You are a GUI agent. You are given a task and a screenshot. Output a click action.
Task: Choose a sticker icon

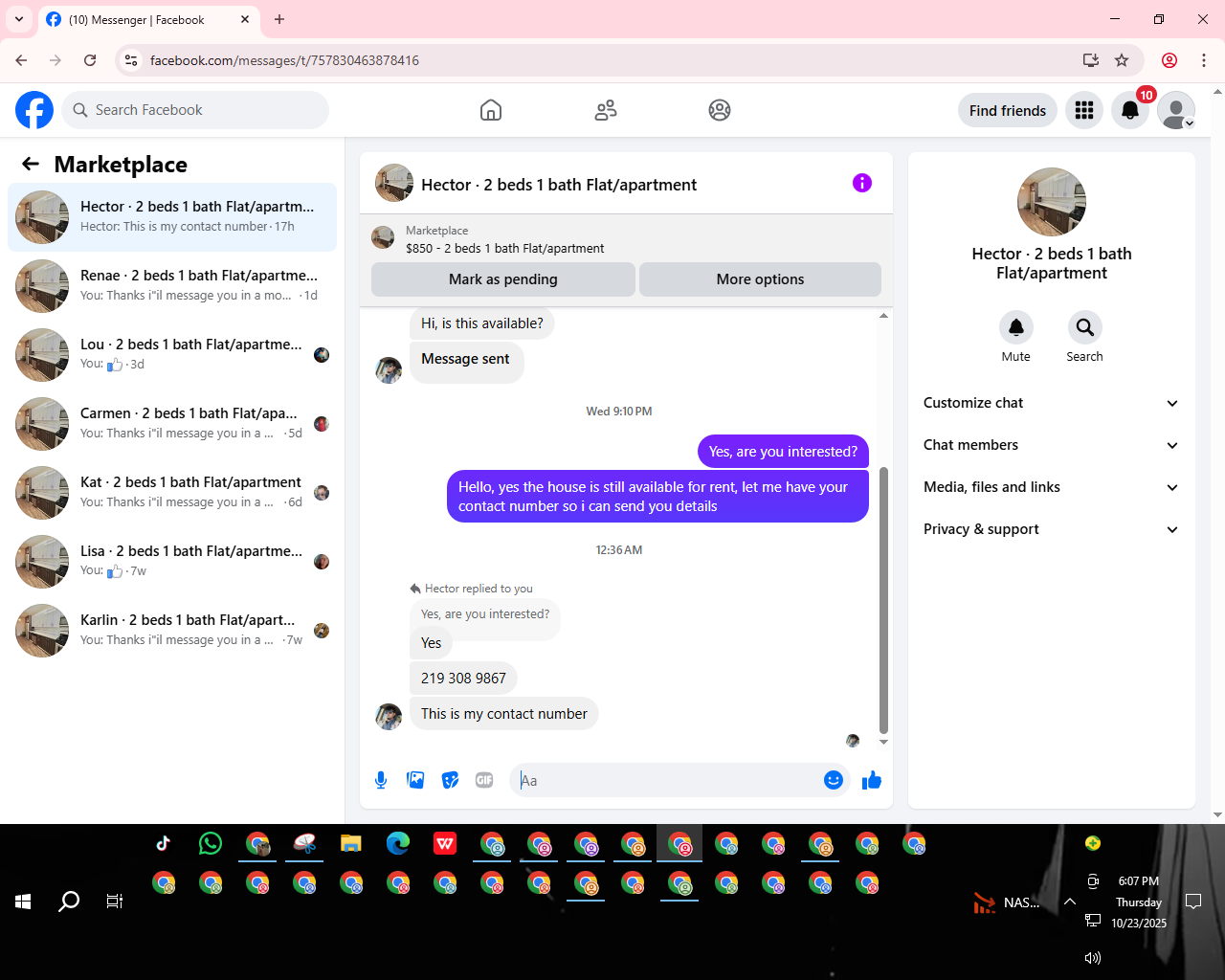(450, 780)
